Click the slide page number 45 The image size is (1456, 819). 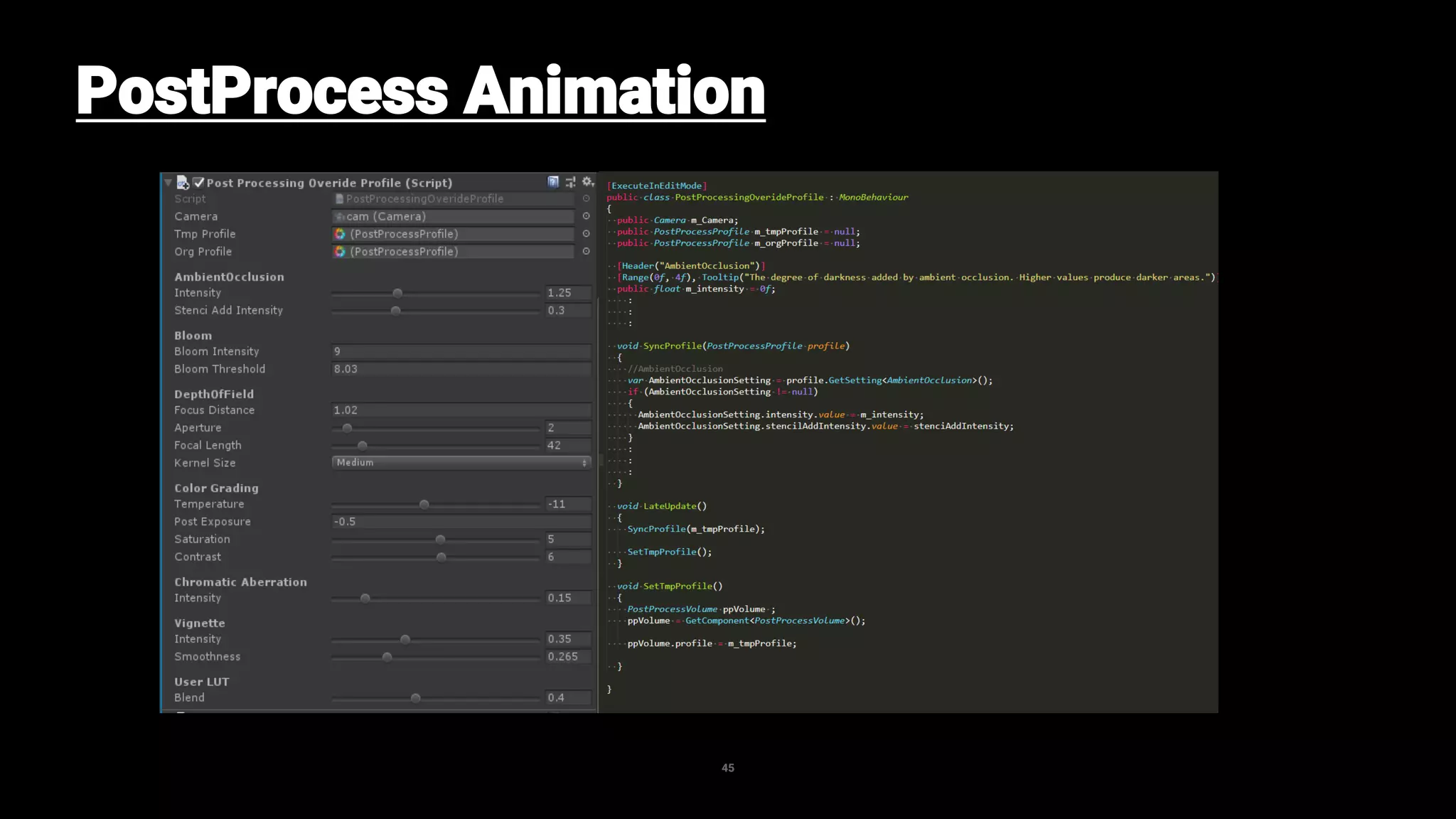coord(728,768)
